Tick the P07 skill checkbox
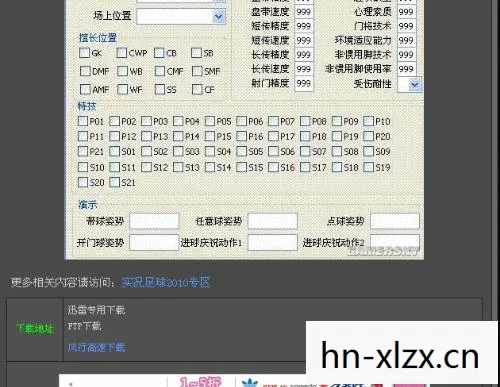Viewport: 500px width, 387px height. tap(273, 121)
